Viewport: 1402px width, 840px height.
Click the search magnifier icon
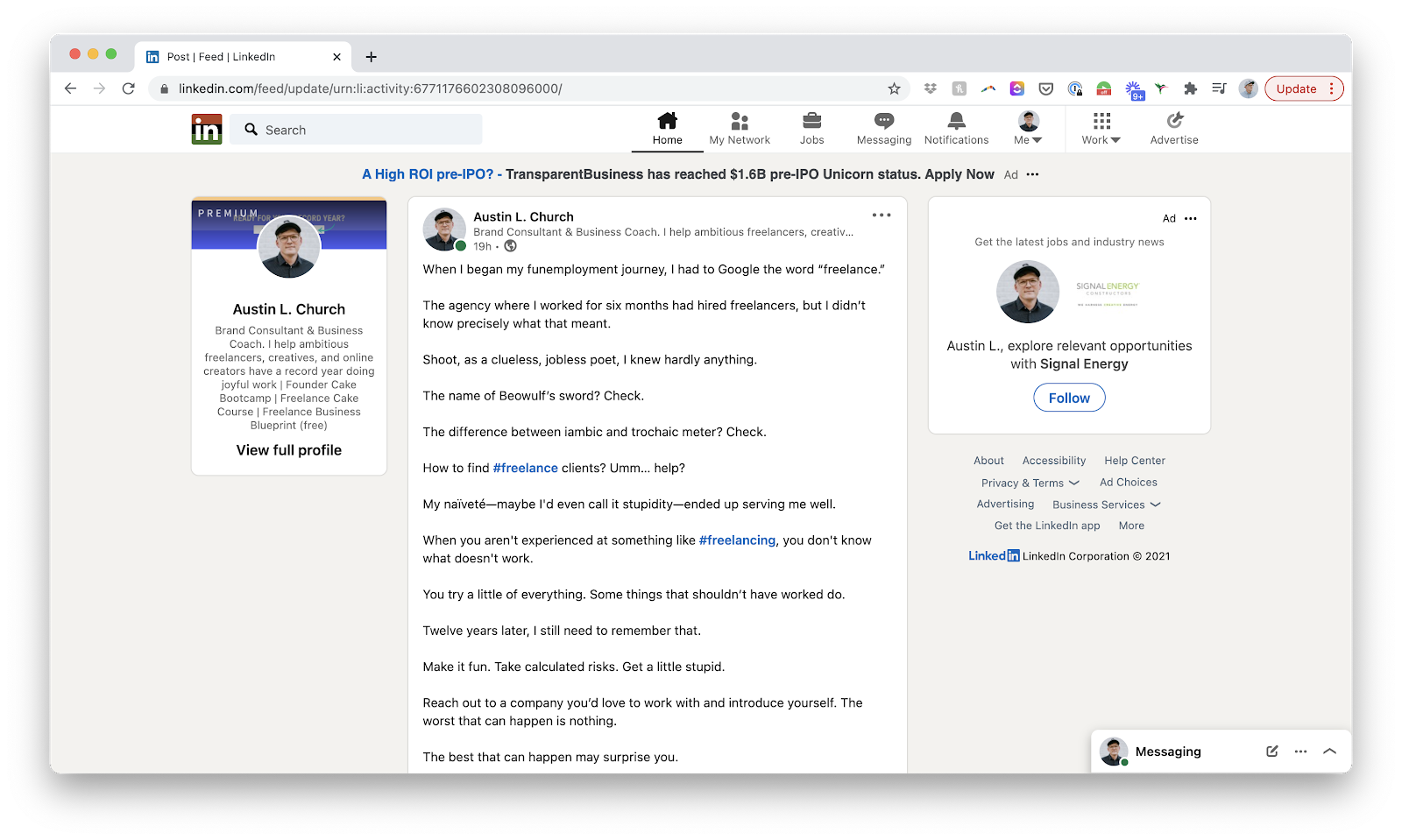(251, 130)
